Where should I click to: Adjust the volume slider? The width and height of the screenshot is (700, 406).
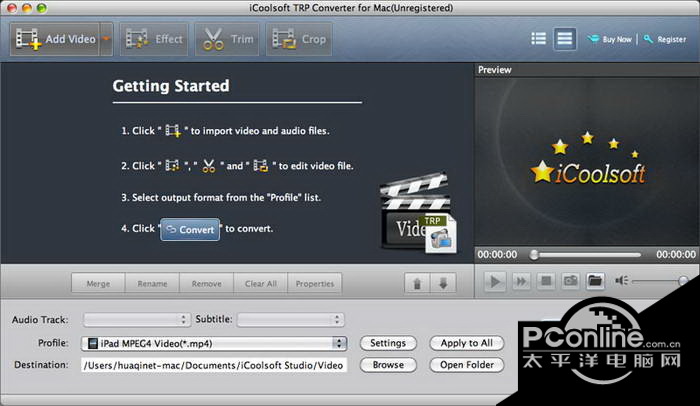pos(659,281)
